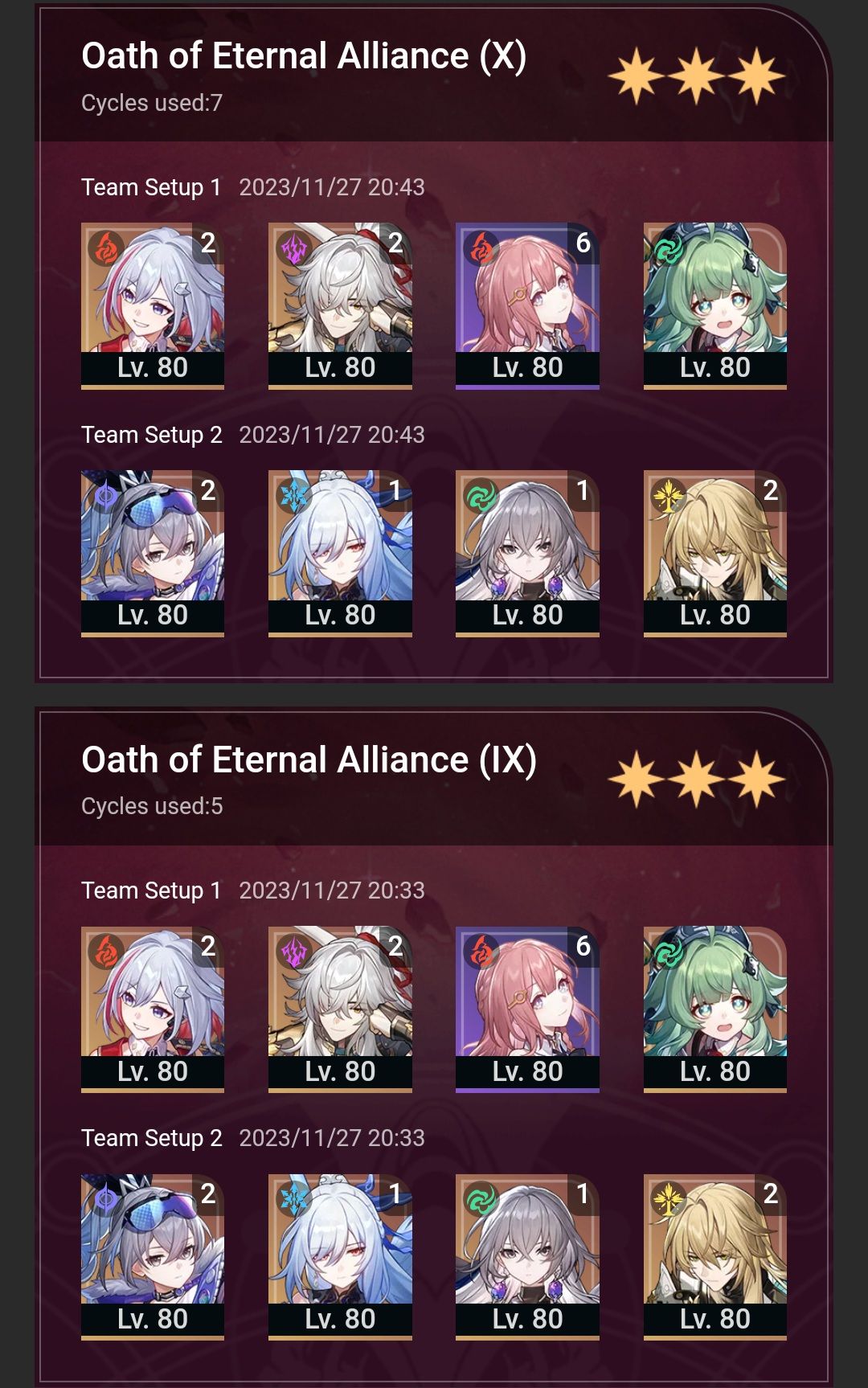Tap the Lightning element icon on the white-haired character, Stage X
Image resolution: width=868 pixels, height=1388 pixels.
(293, 248)
